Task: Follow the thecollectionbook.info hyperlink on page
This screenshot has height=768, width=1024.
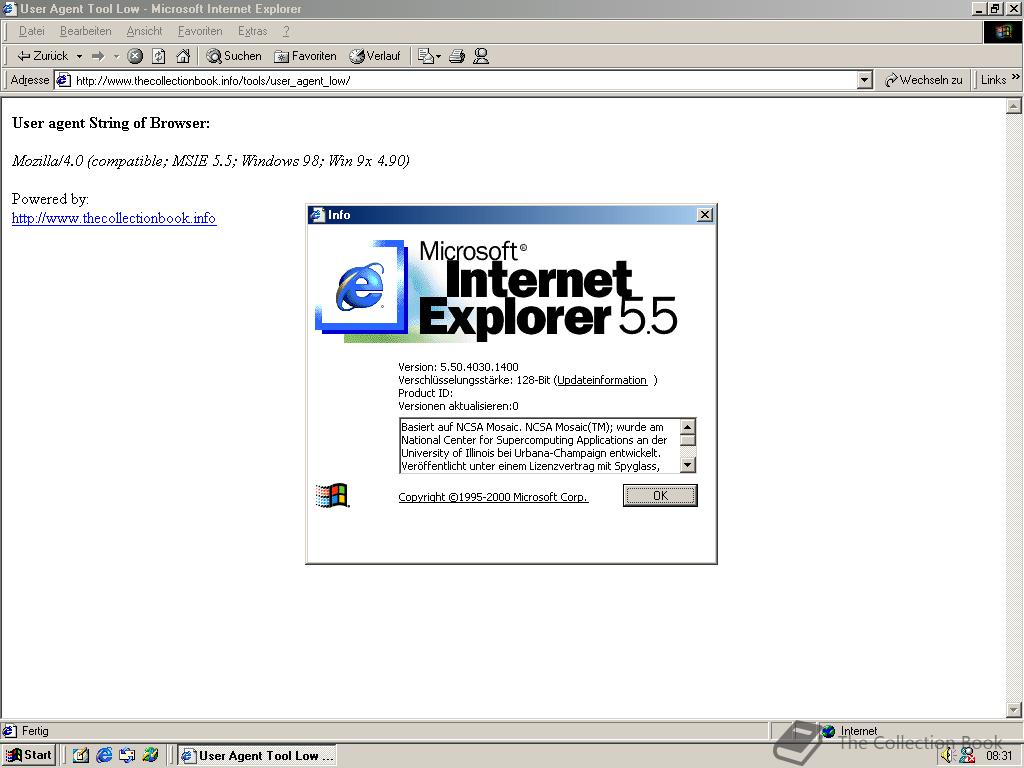Action: 114,218
